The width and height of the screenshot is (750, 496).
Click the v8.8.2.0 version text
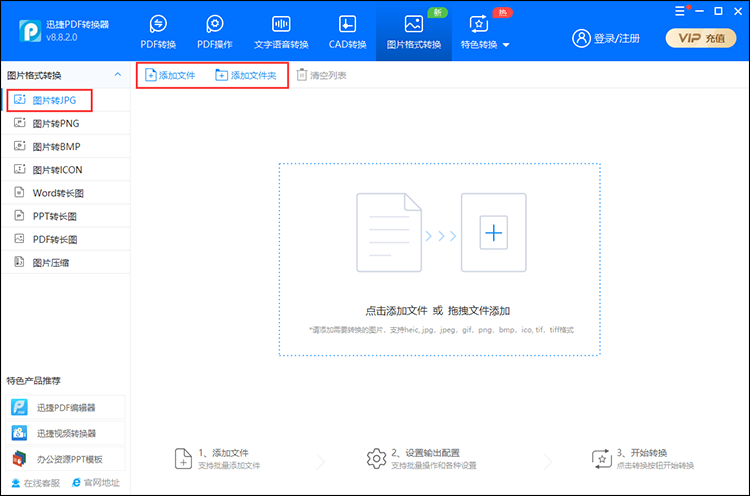tap(62, 37)
